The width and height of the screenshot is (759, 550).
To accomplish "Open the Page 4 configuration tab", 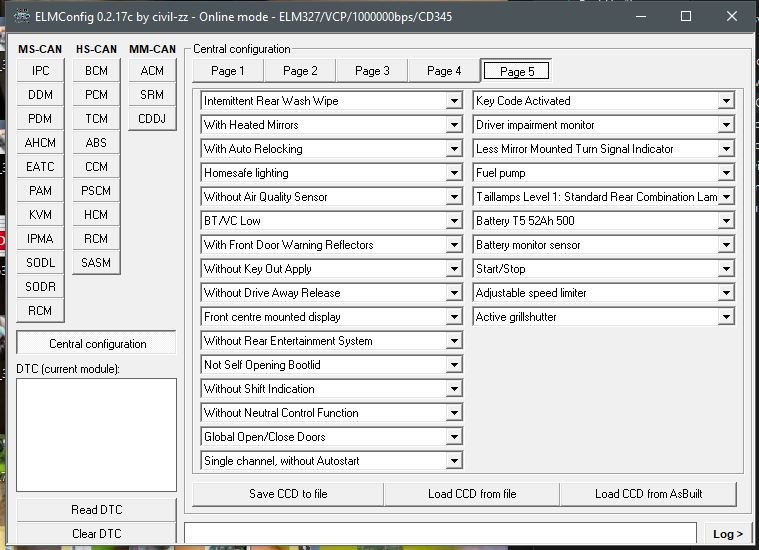I will (444, 71).
